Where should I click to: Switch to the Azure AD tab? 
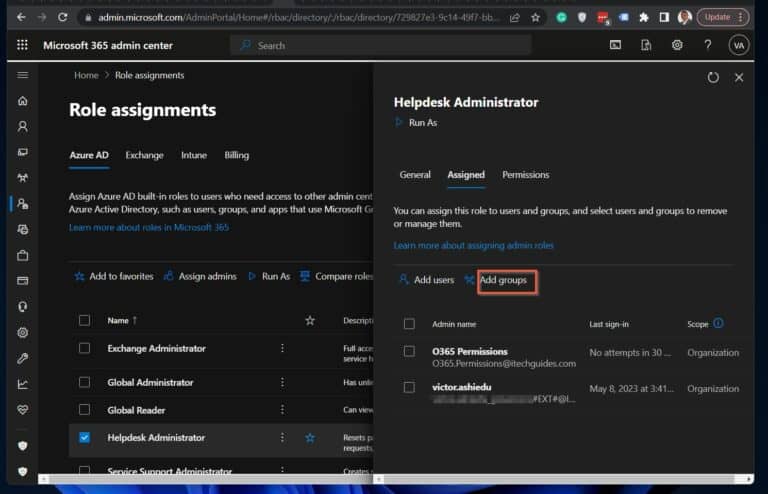pos(89,155)
